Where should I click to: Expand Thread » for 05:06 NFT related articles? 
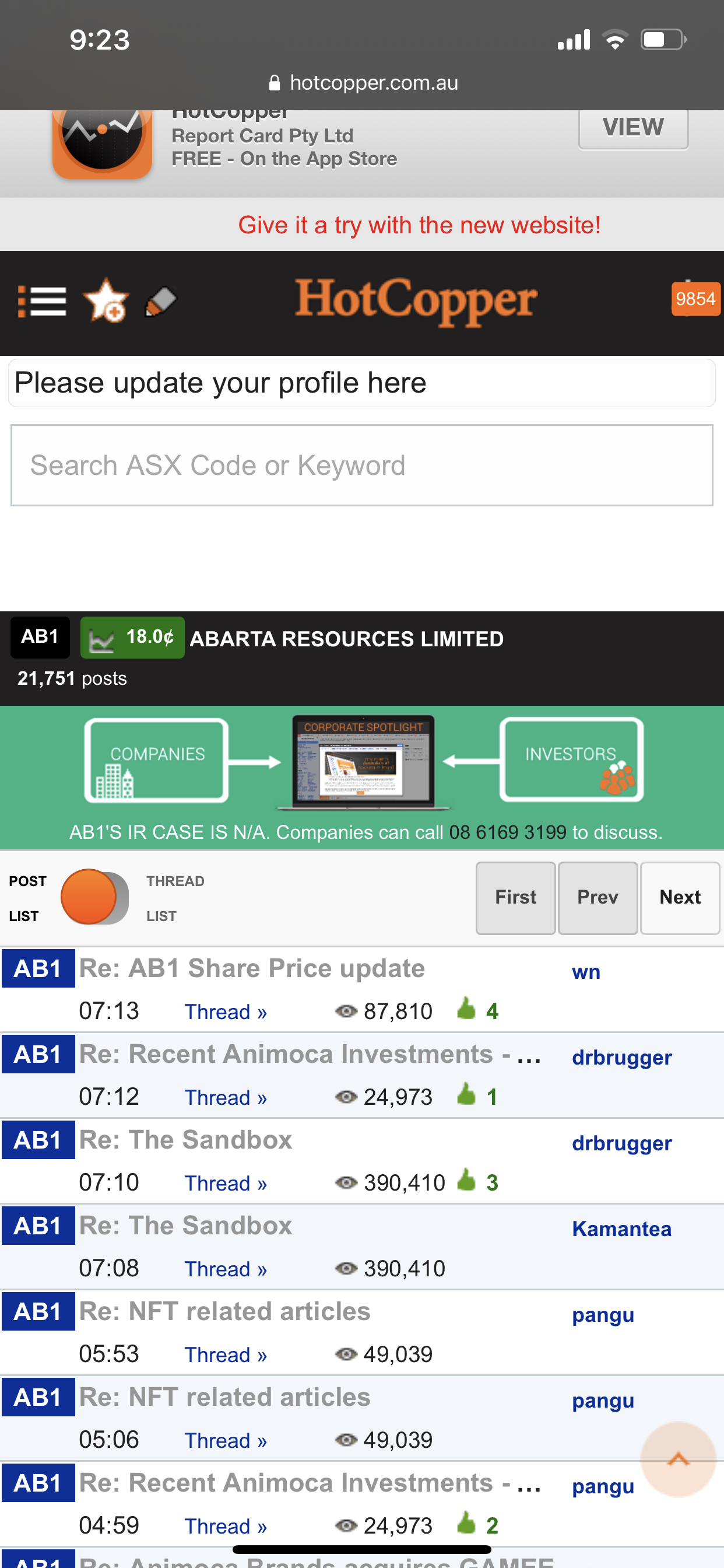click(x=226, y=1440)
